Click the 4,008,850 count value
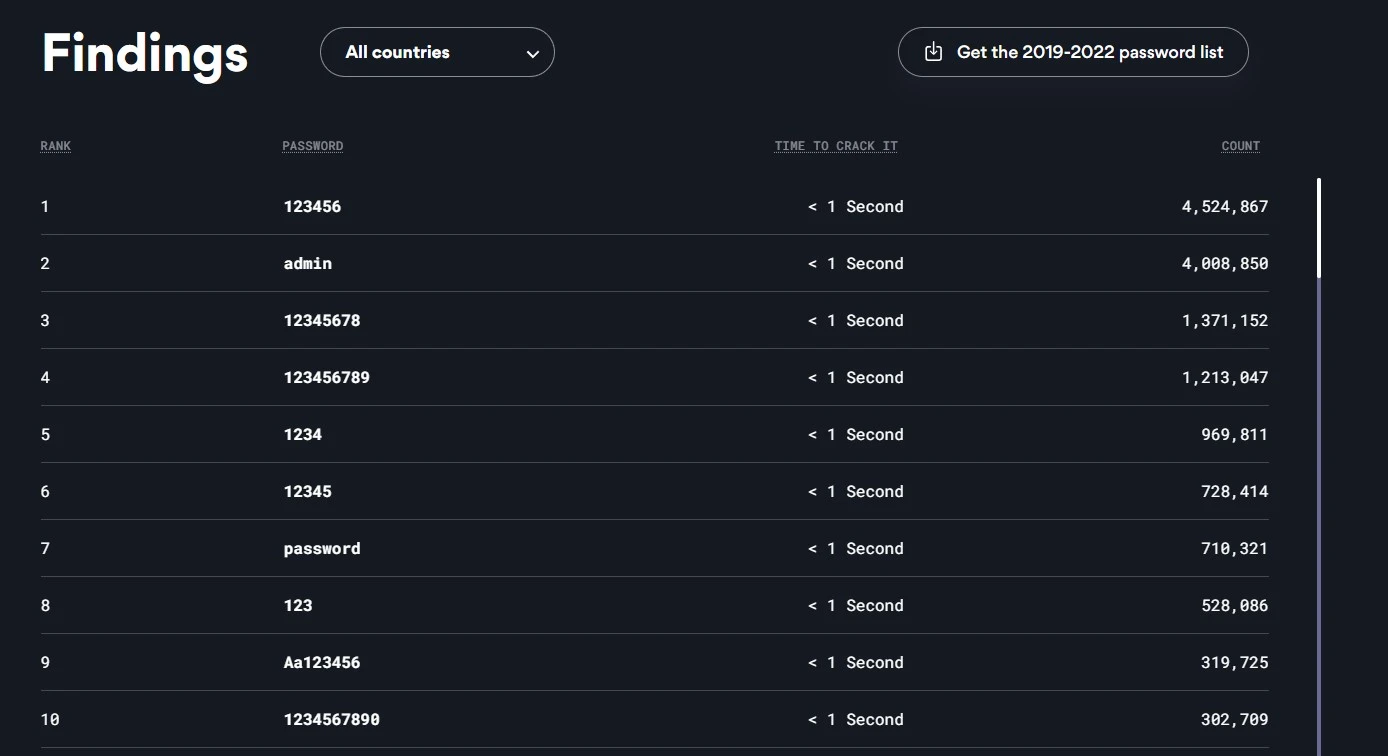Viewport: 1388px width, 756px height. tap(1224, 264)
